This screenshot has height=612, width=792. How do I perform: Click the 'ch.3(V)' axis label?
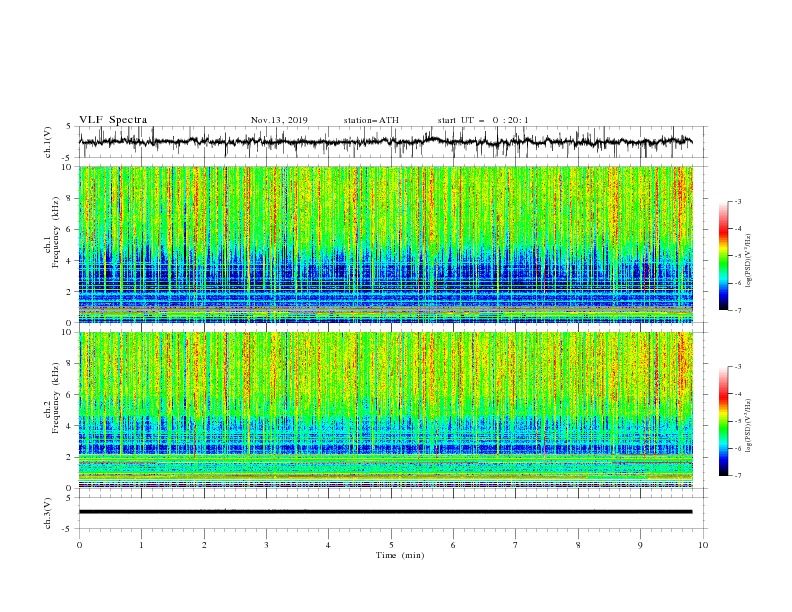[x=48, y=513]
